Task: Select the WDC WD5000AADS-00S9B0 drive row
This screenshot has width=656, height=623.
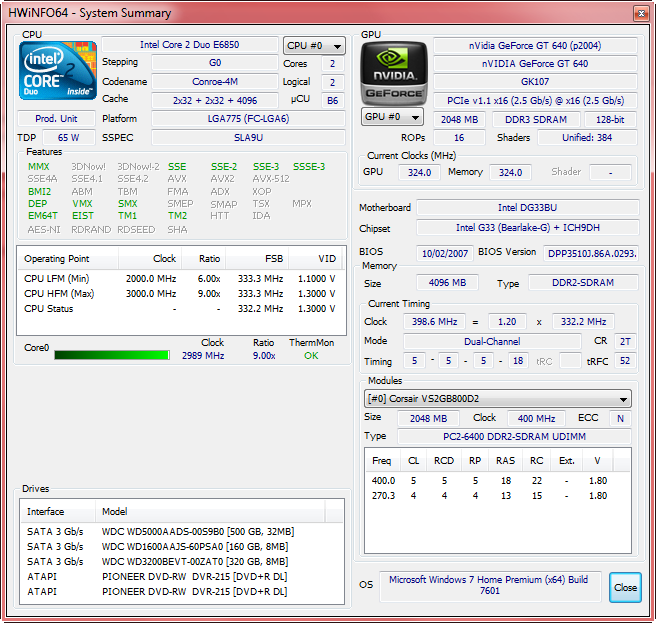Action: 182,532
